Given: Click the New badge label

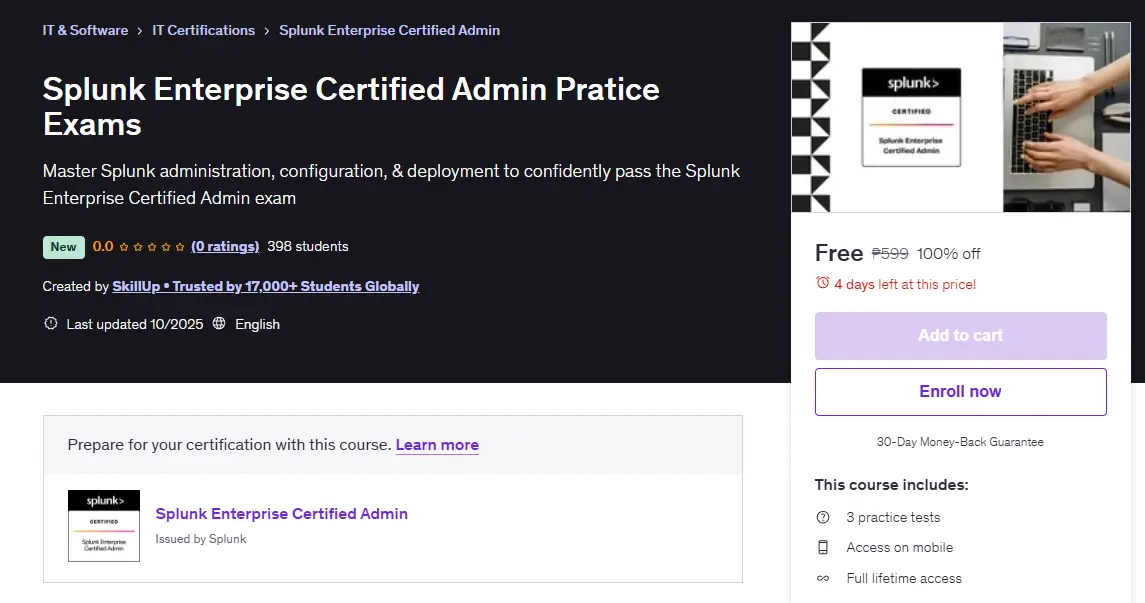Looking at the screenshot, I should [x=64, y=247].
